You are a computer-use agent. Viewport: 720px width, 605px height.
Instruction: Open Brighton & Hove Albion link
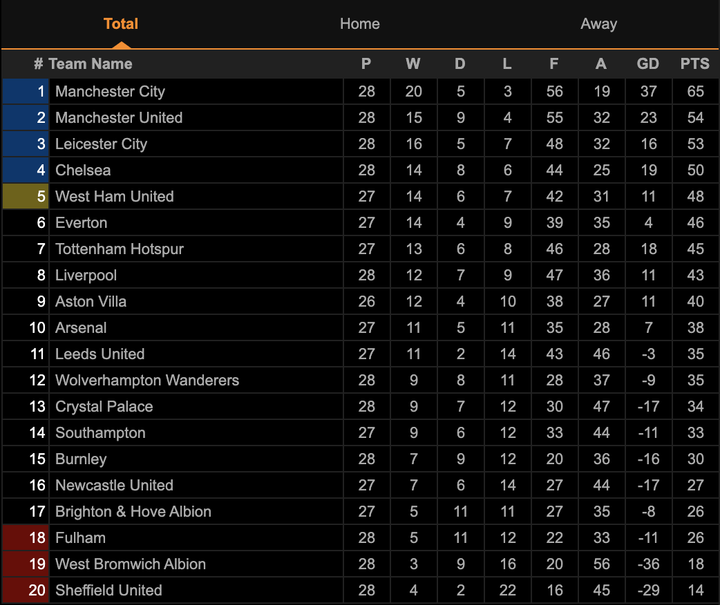coord(133,512)
